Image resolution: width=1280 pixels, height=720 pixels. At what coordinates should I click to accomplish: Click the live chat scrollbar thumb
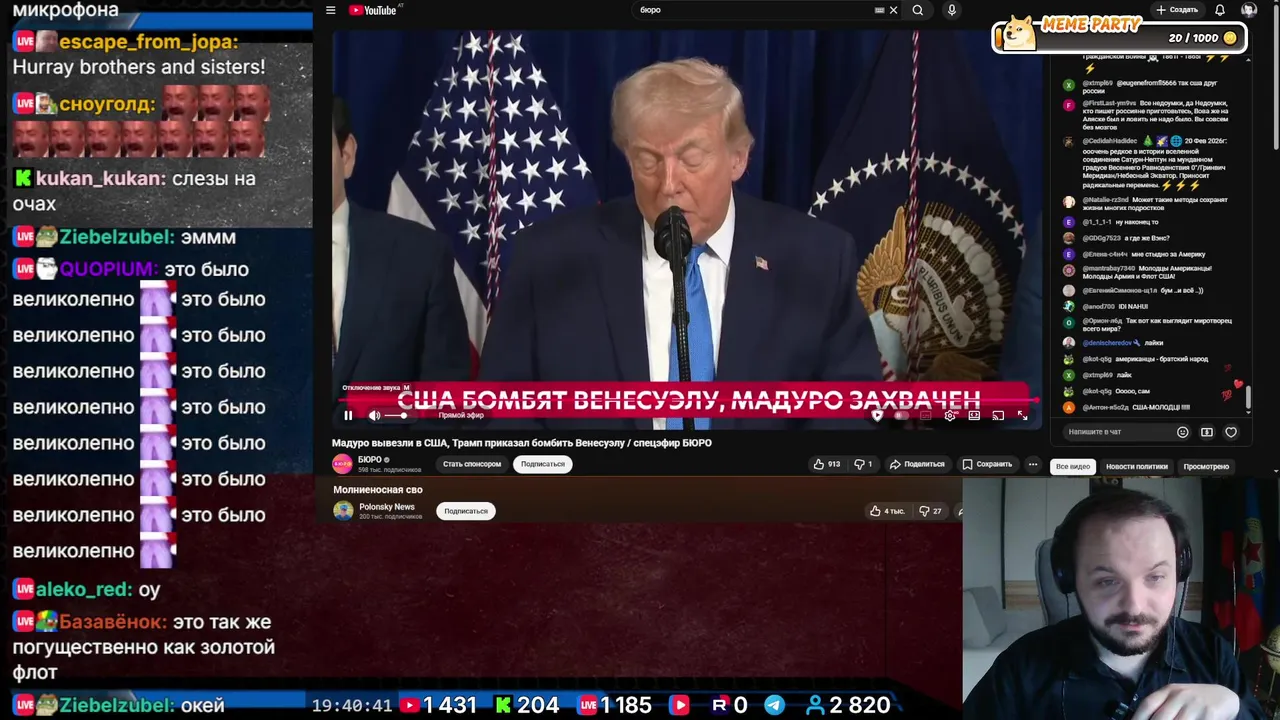(x=1248, y=397)
